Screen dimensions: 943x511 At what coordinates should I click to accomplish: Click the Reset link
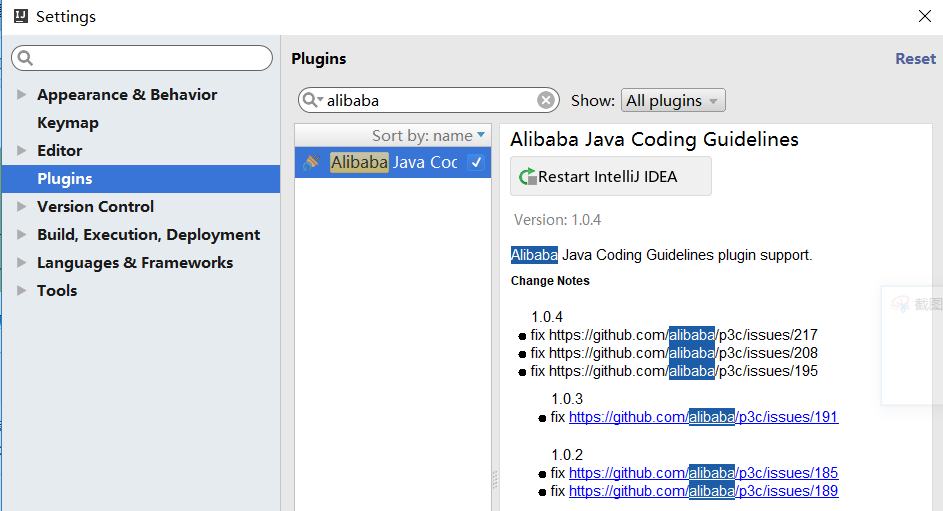[x=915, y=58]
